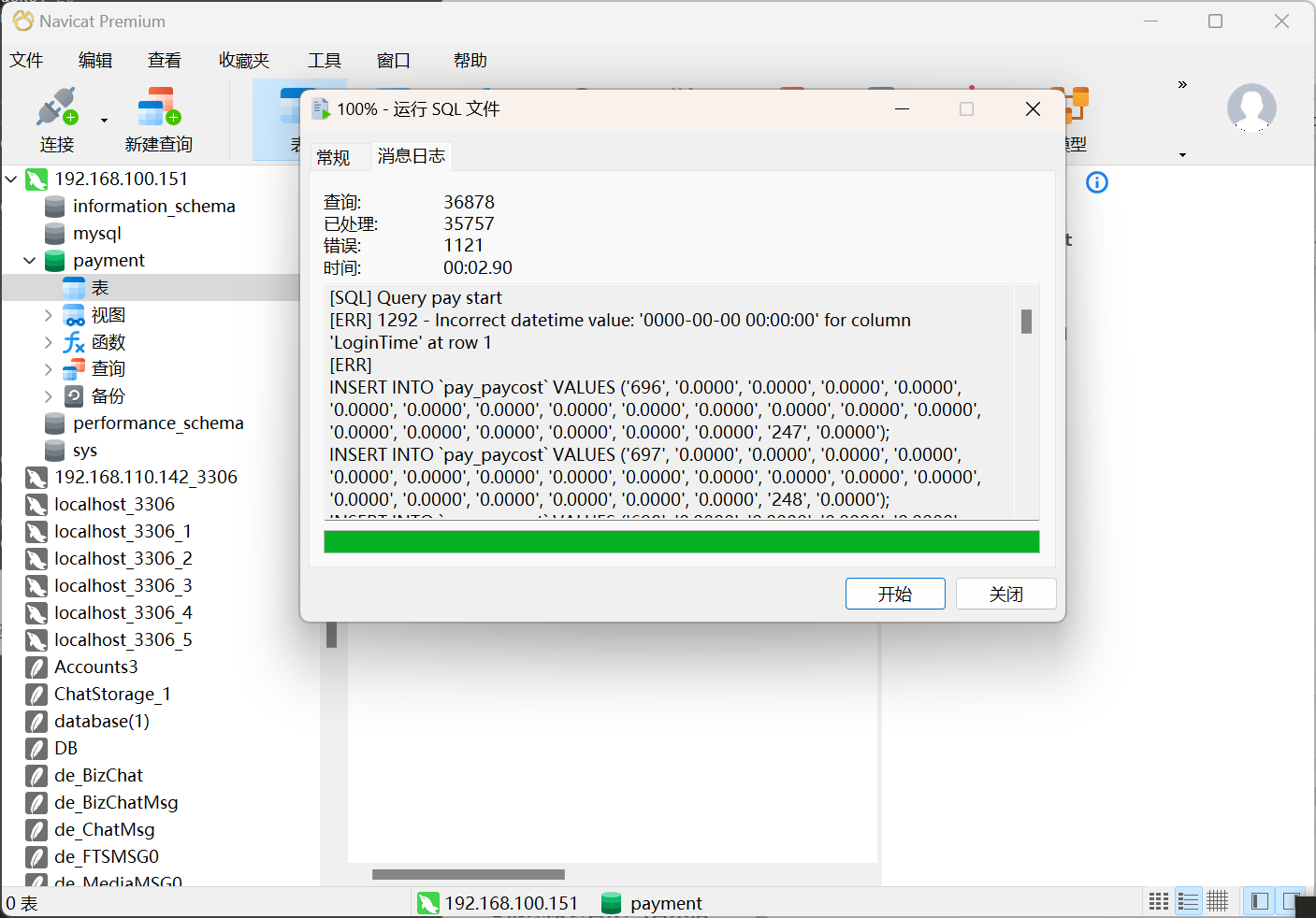The image size is (1316, 918).
Task: Click the 开始 button
Action: coord(895,594)
